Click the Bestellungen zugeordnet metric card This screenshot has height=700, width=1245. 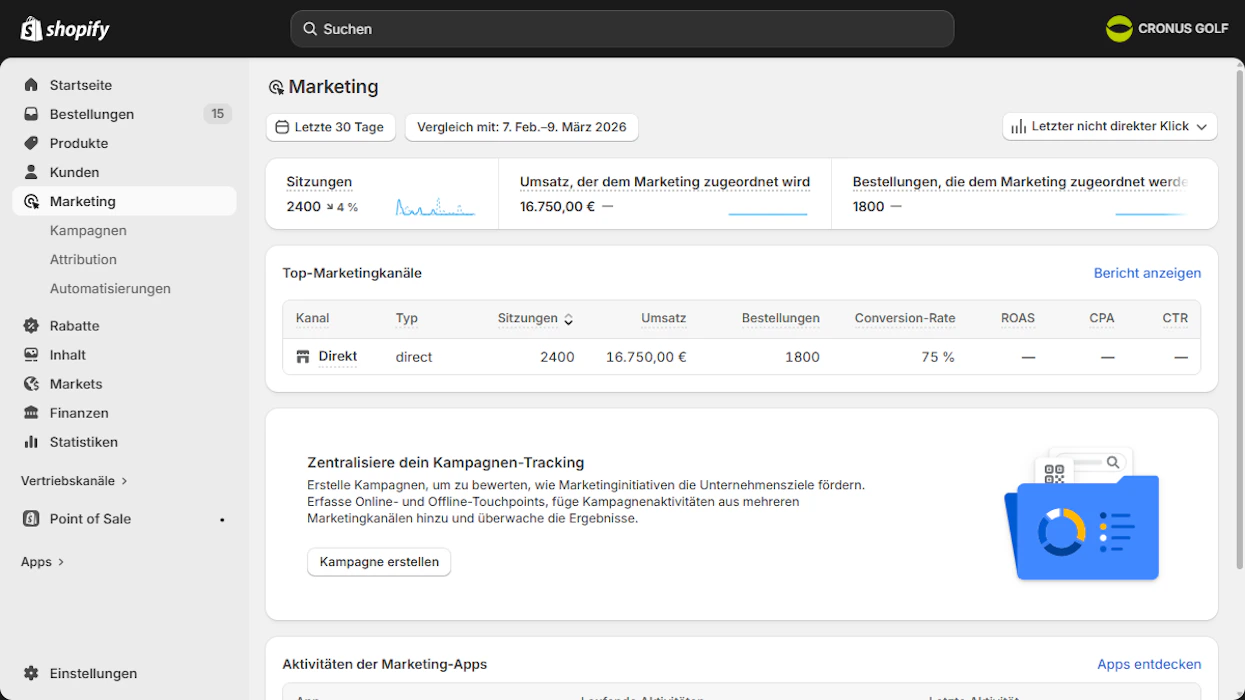(1025, 194)
